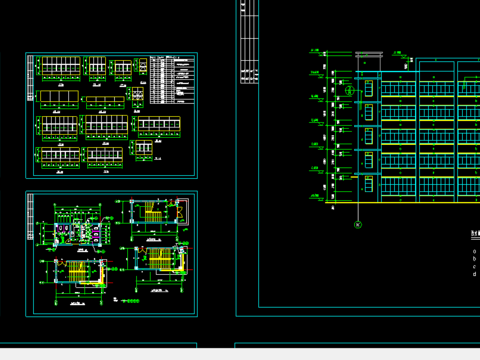Select the window schedule table in top-left sheet
Viewport: 480px width, 360px height.
click(x=172, y=80)
